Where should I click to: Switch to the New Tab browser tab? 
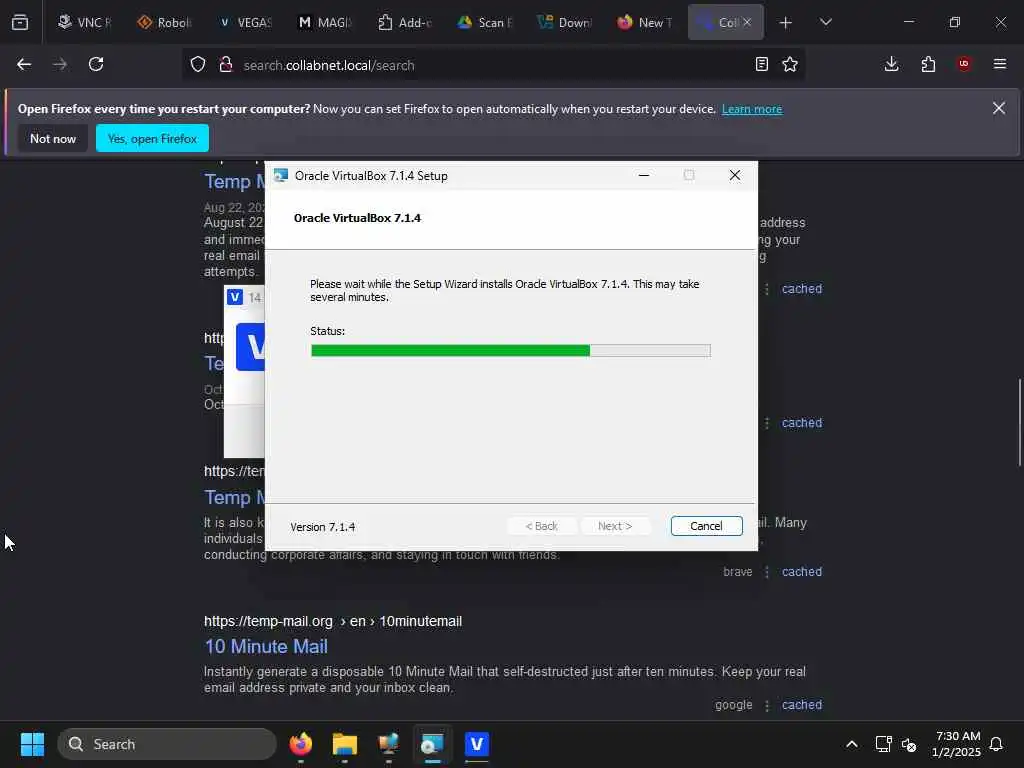click(643, 22)
